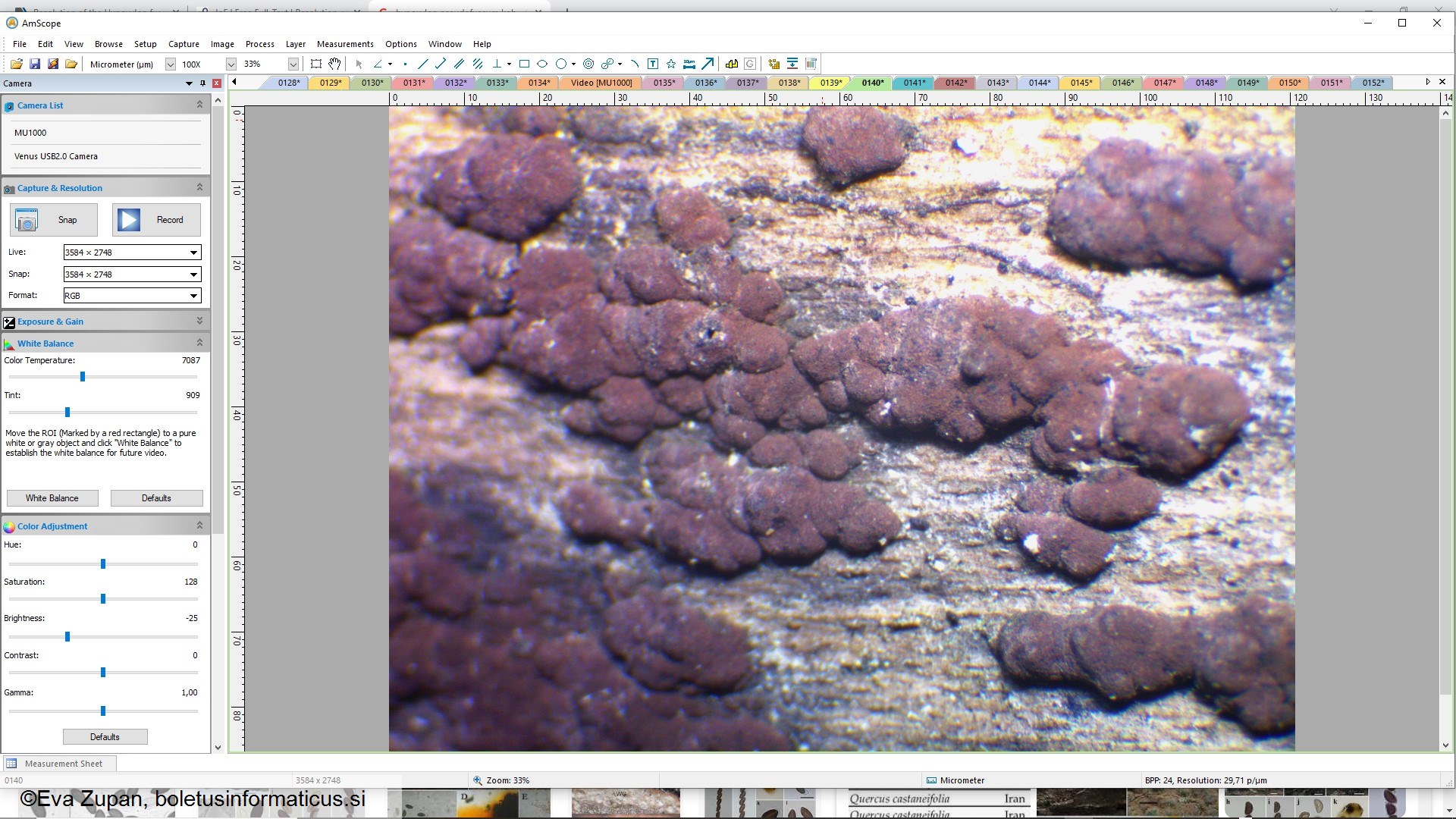Click the Saturation slider handle
Screen dimensions: 1456x819
(x=103, y=599)
